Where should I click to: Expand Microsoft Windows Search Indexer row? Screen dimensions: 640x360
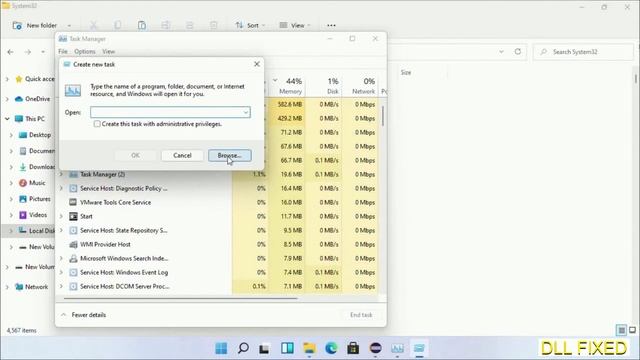coord(61,258)
